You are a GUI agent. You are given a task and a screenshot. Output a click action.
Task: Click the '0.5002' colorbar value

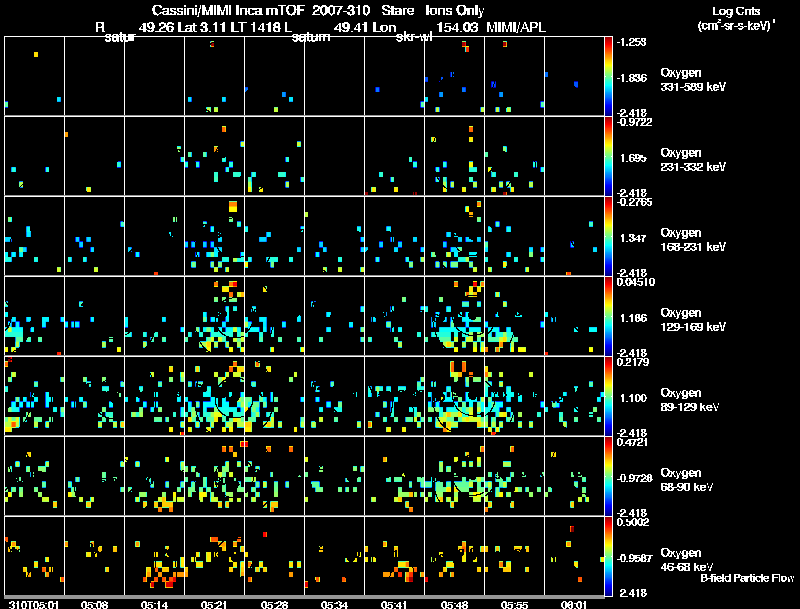click(633, 522)
